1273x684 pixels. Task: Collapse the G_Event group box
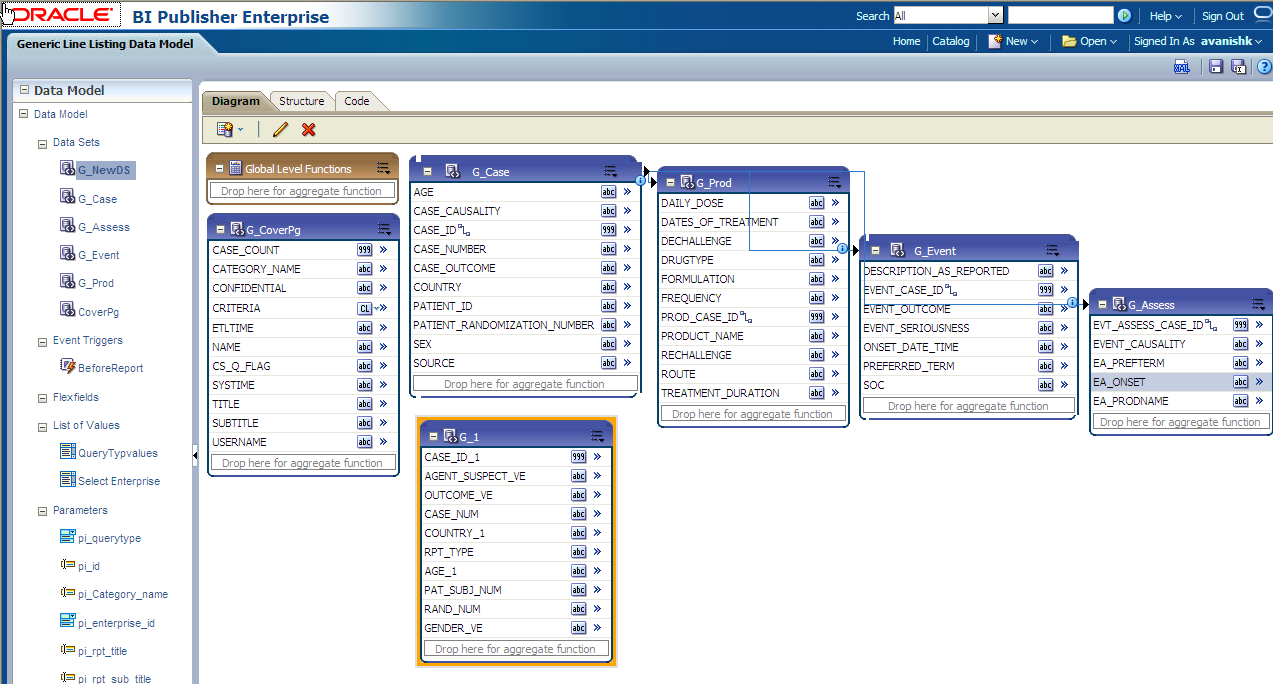pos(874,251)
